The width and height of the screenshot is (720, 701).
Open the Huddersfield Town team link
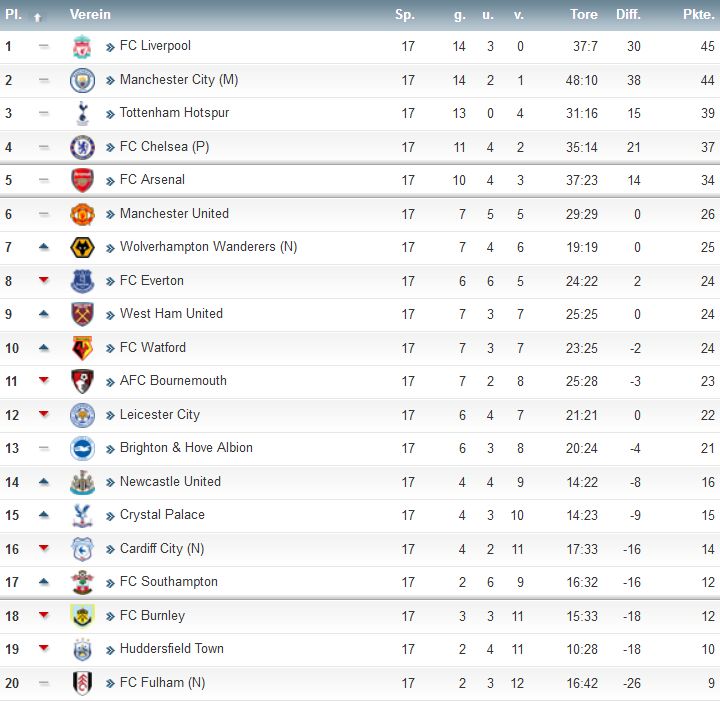coord(172,649)
